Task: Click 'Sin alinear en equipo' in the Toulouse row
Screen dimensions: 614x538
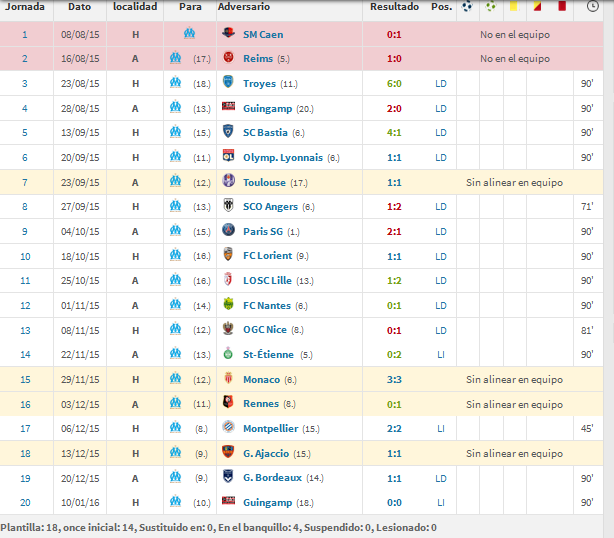Action: [514, 182]
